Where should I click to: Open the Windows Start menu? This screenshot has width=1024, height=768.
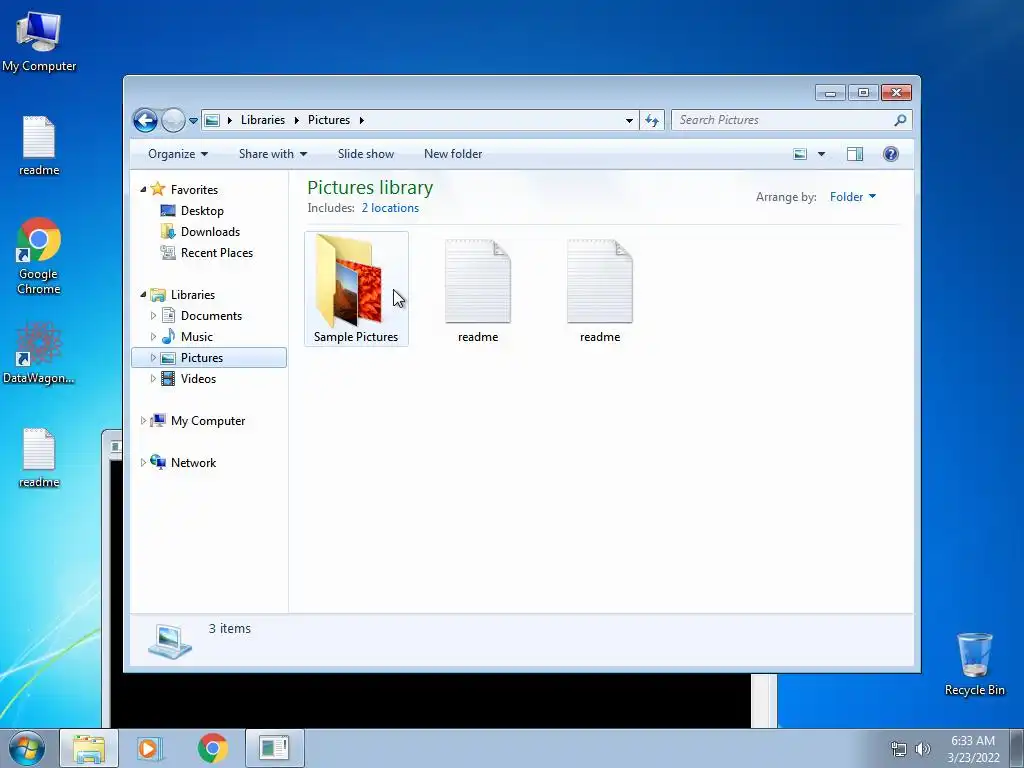[26, 748]
